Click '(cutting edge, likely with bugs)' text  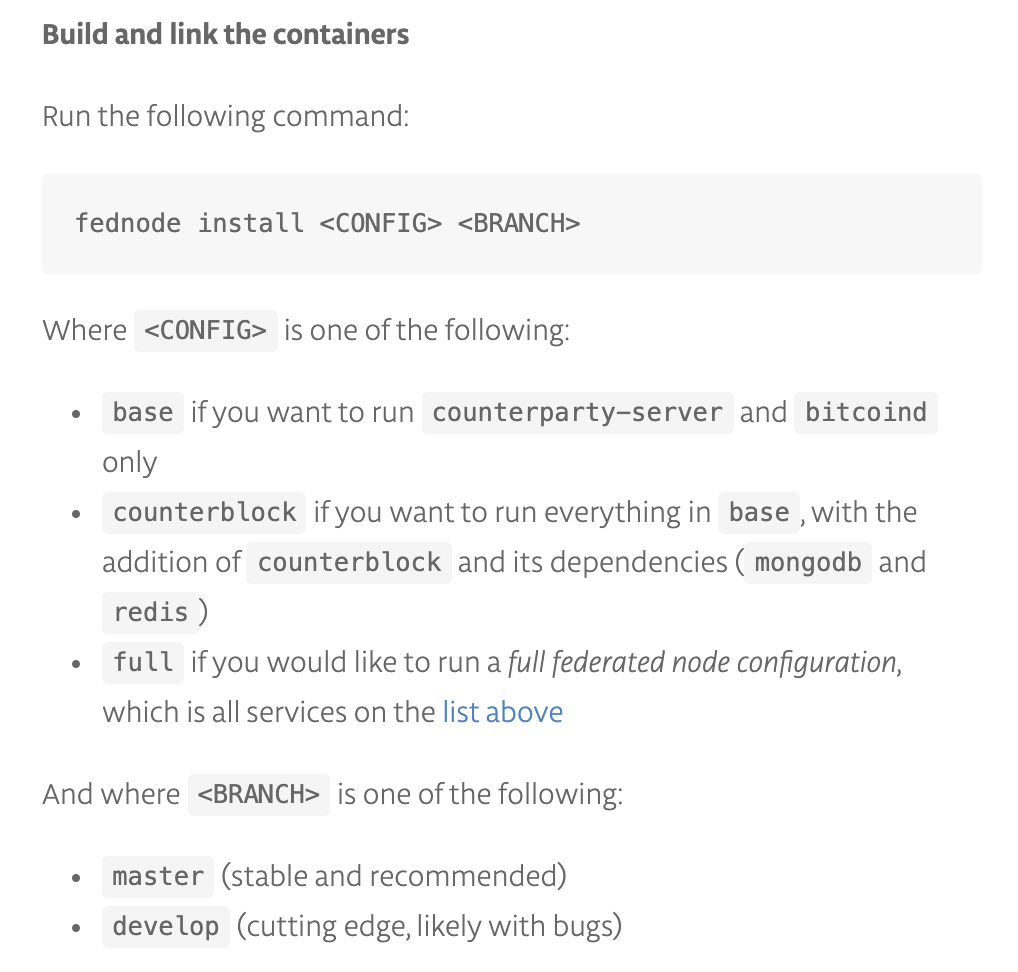429,927
